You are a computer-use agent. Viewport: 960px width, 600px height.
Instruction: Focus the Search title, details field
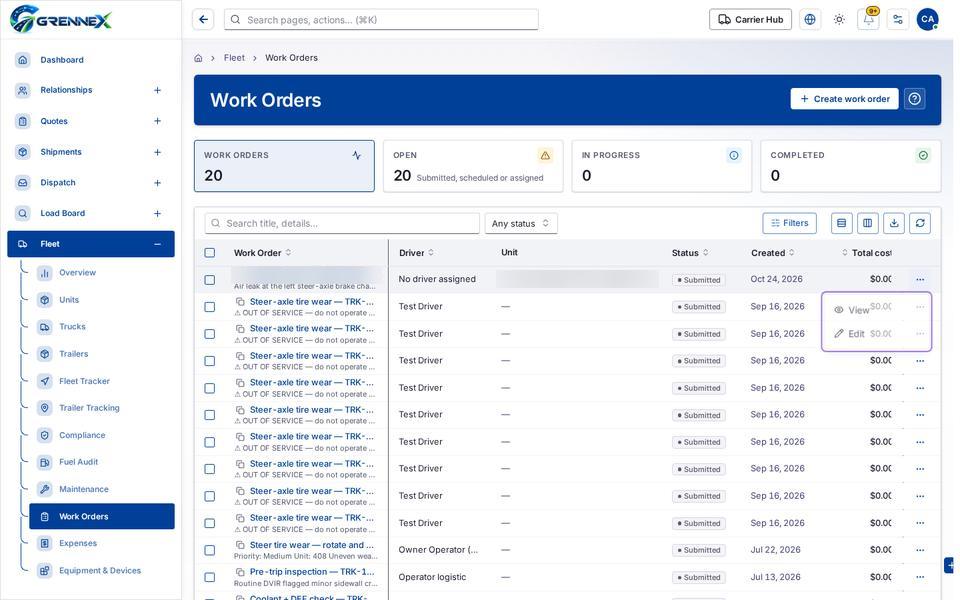click(x=342, y=223)
